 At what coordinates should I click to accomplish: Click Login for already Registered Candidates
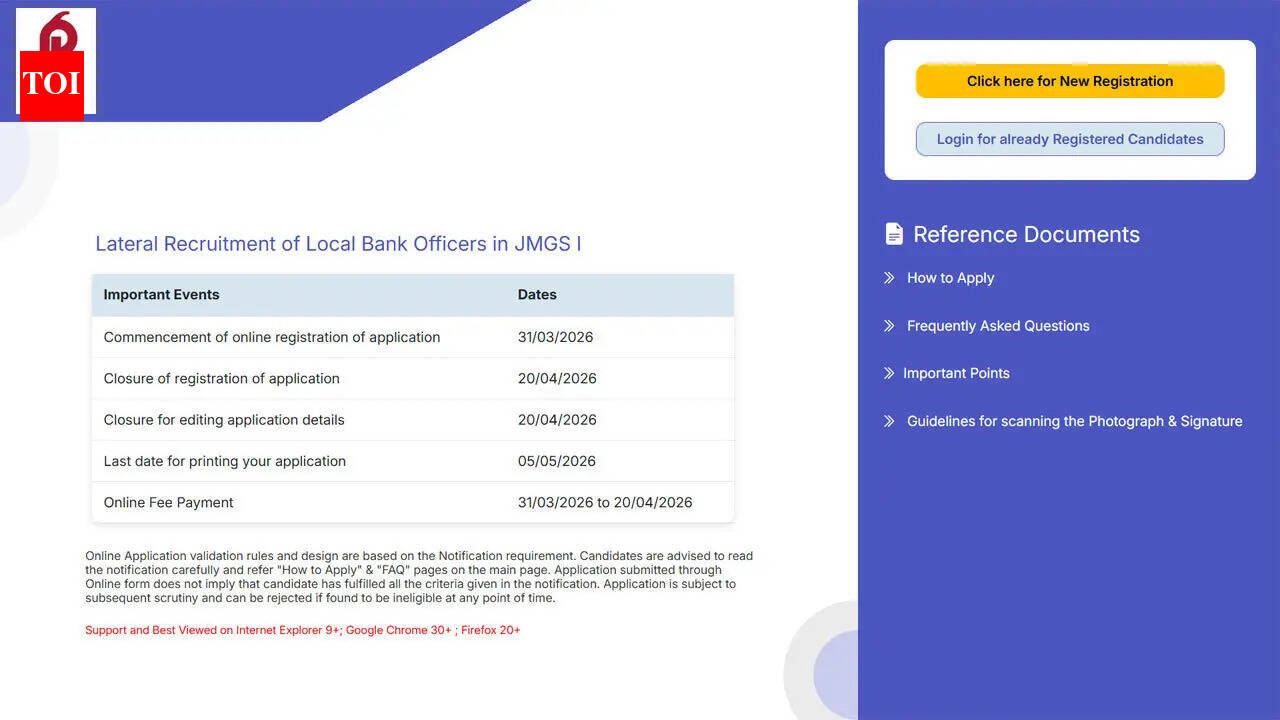(1069, 139)
